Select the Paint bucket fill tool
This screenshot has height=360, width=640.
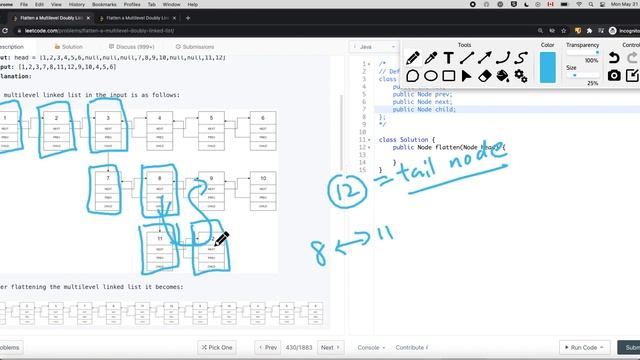coord(503,76)
